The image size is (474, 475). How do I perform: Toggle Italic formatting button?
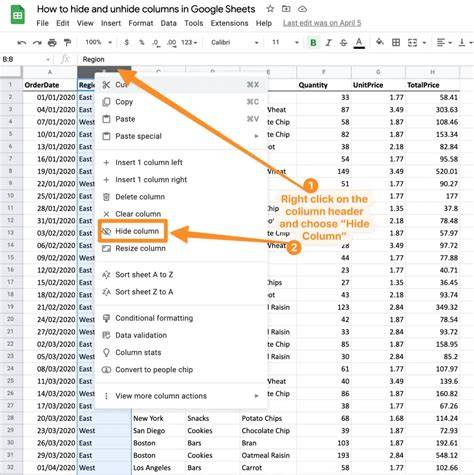(329, 43)
